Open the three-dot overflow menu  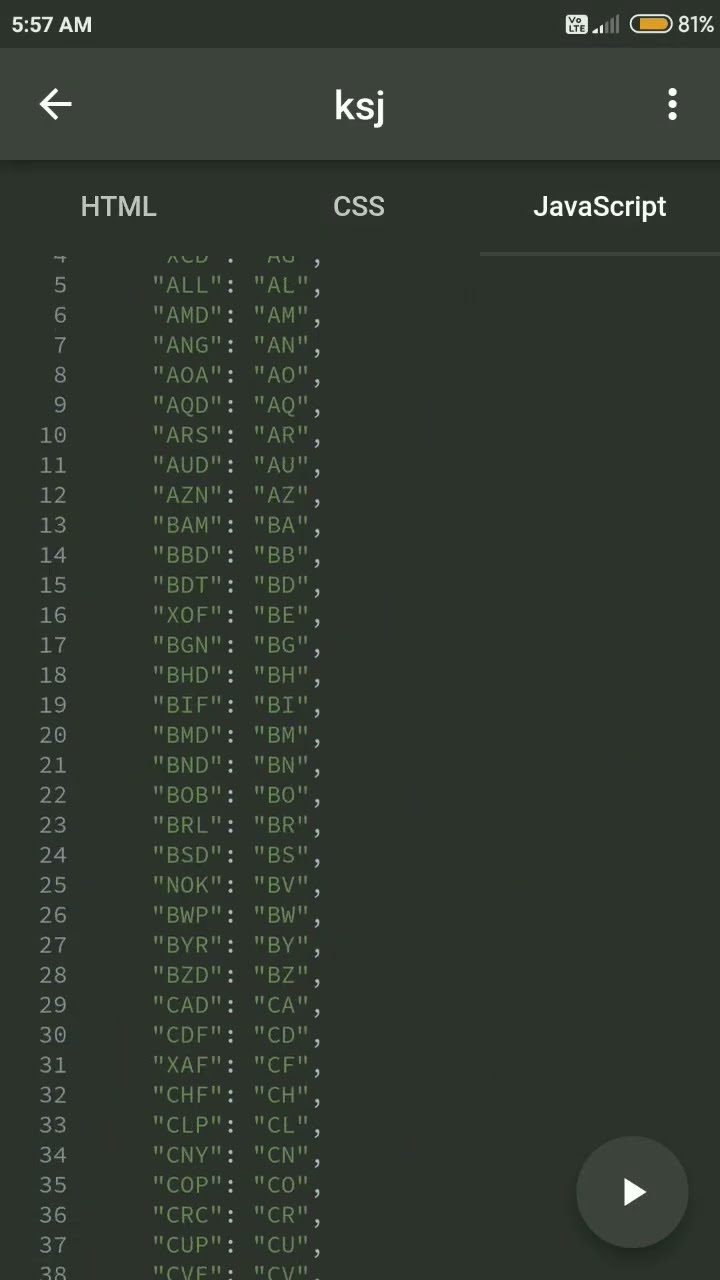673,104
